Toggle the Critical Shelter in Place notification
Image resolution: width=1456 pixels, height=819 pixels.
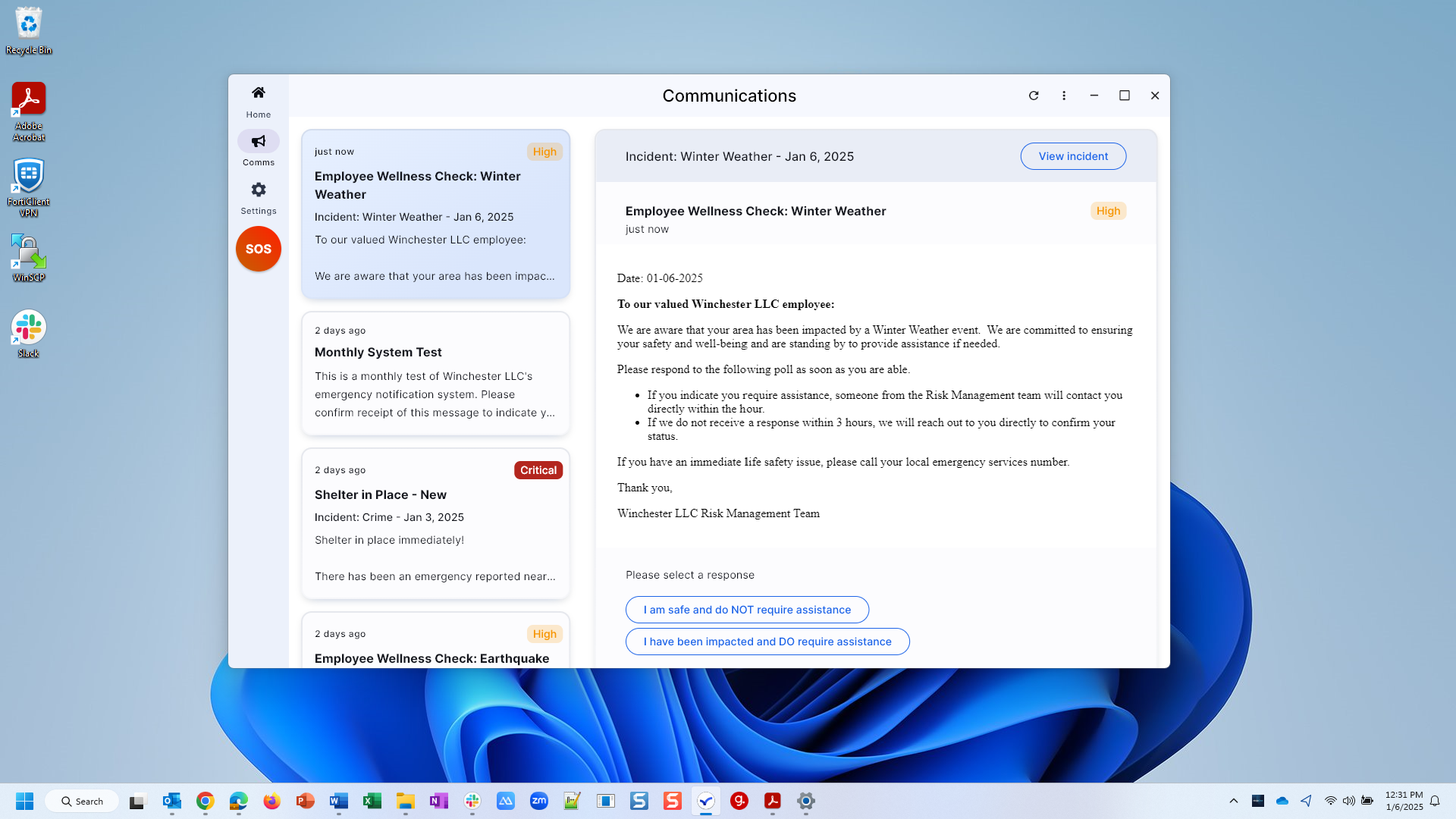[435, 522]
